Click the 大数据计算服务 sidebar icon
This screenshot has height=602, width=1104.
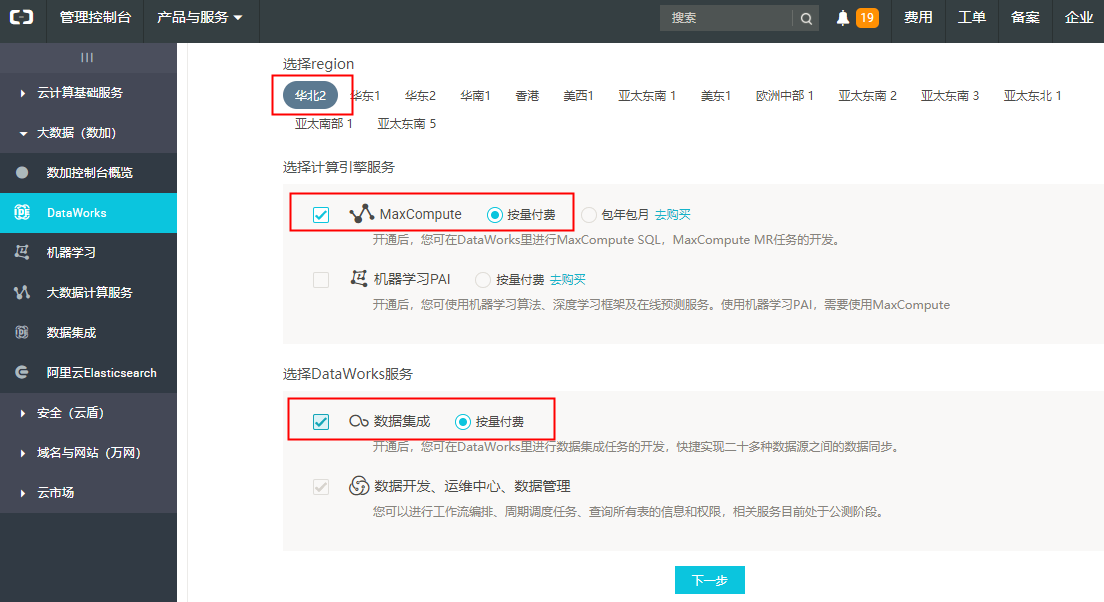[x=23, y=292]
